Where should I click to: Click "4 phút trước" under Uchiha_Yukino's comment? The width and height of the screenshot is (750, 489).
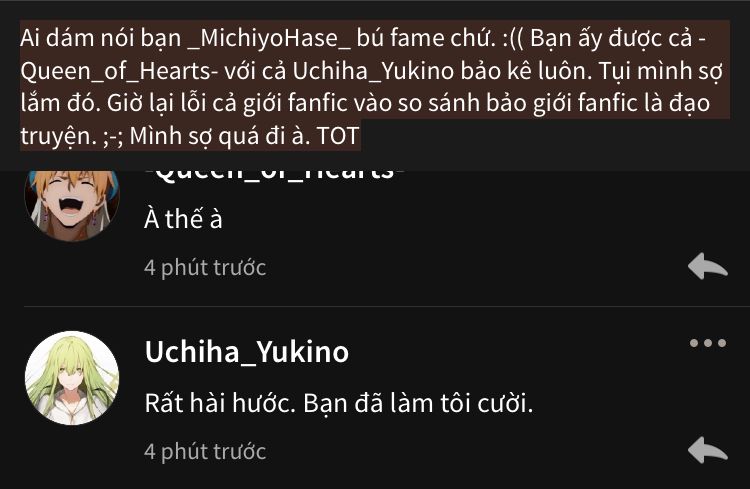[x=205, y=452]
